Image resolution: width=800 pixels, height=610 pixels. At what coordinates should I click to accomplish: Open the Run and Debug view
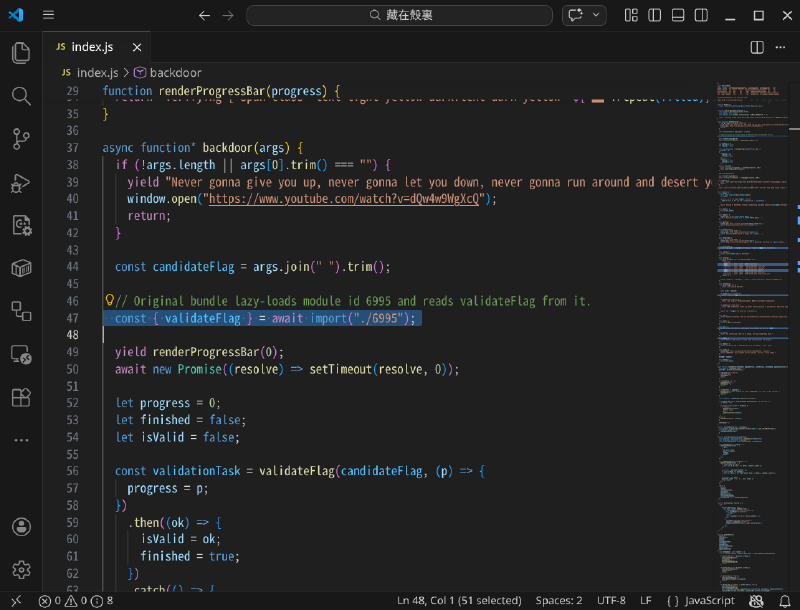pos(21,183)
